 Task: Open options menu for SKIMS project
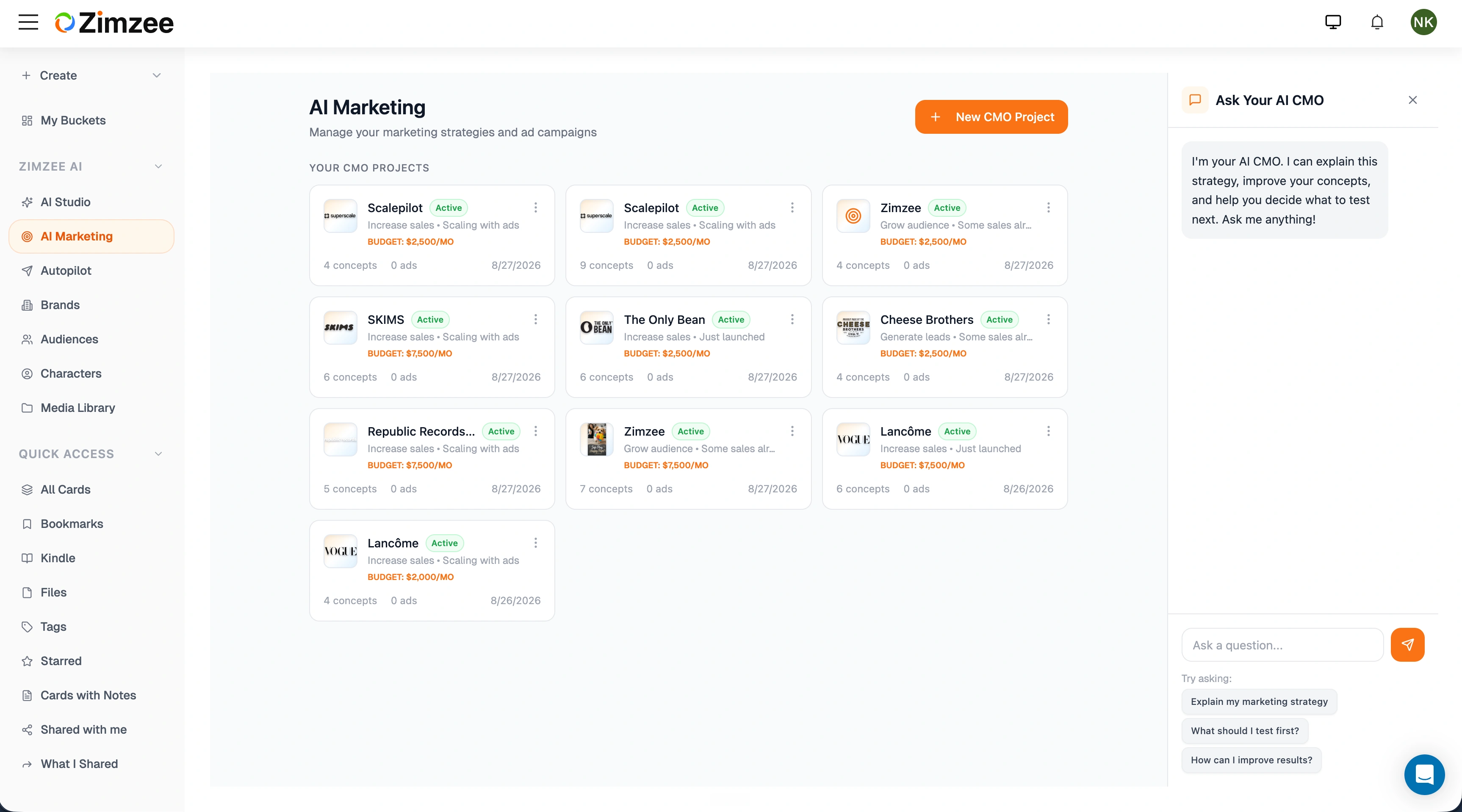535,320
